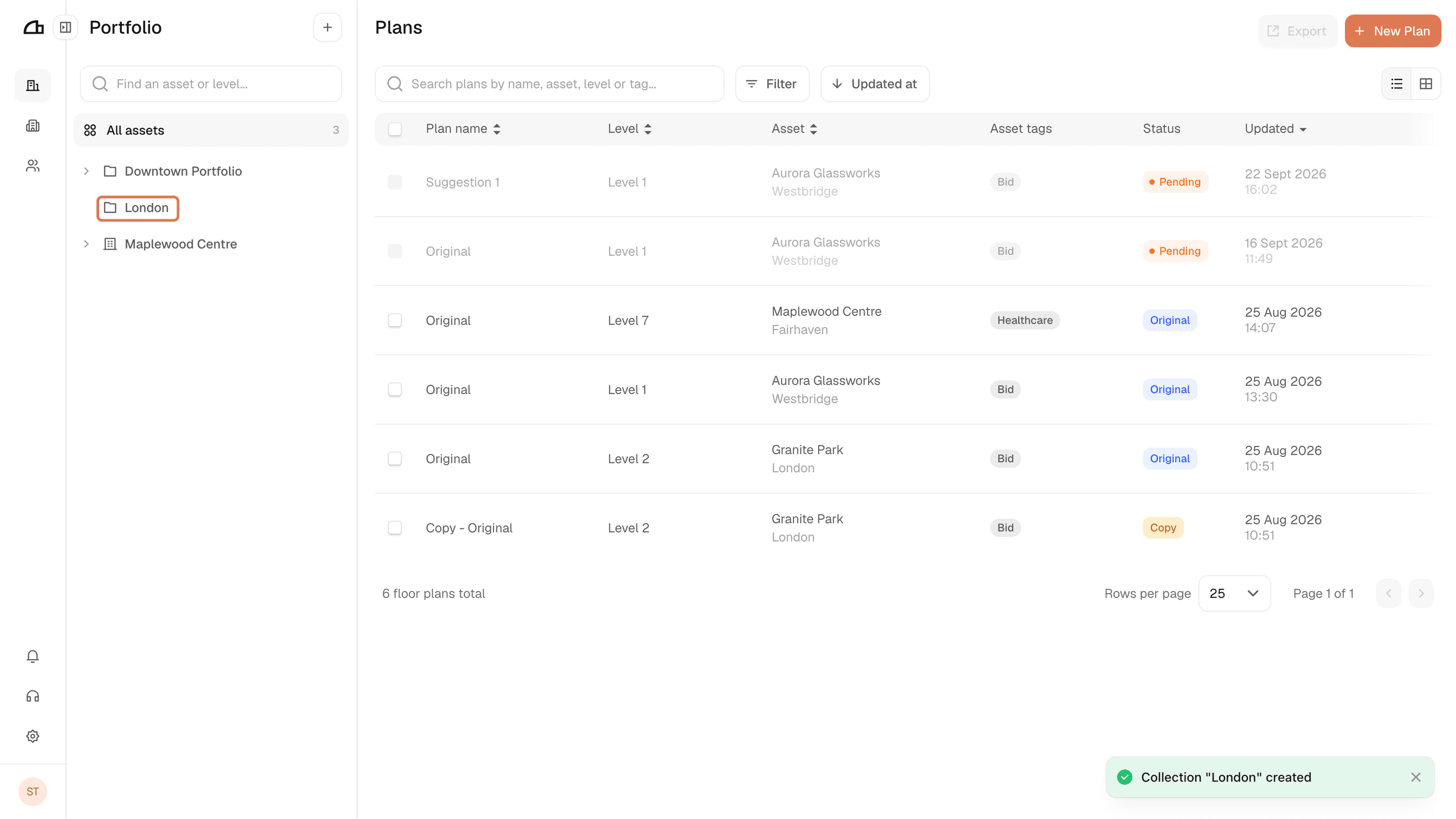Select Downtown Portfolio in the tree

click(183, 171)
